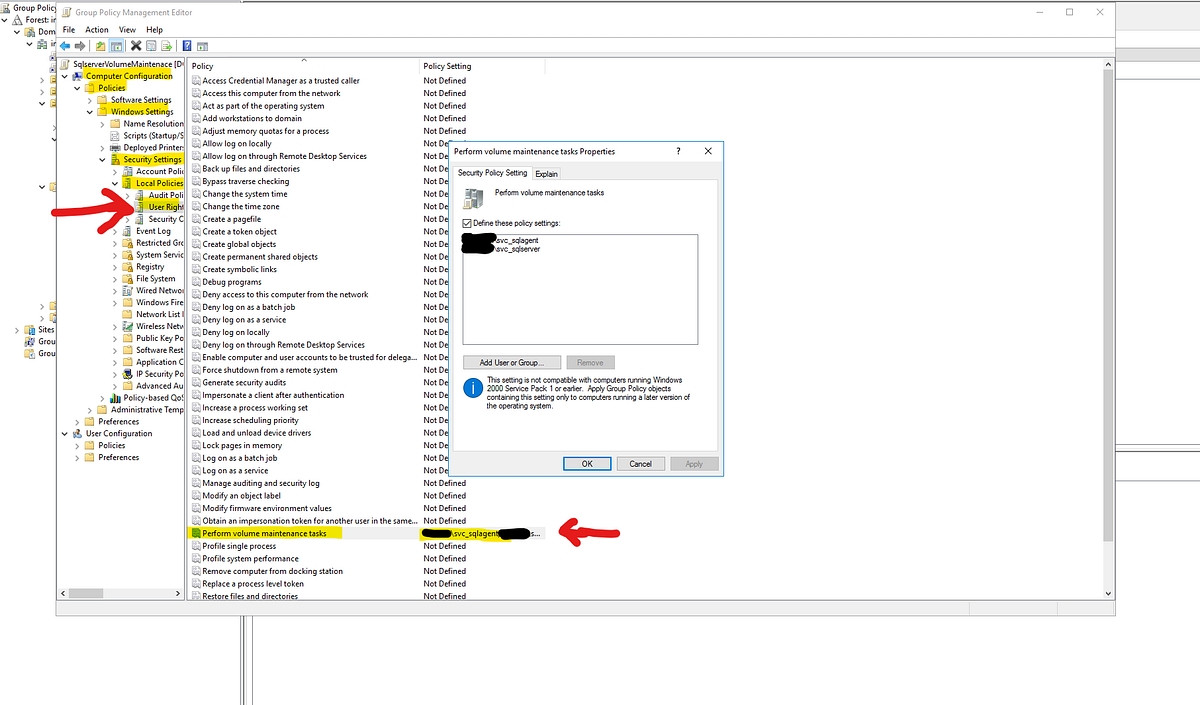Image resolution: width=1200 pixels, height=705 pixels.
Task: Select the highlighted Perform volume maintenance tasks policy
Action: [x=267, y=533]
